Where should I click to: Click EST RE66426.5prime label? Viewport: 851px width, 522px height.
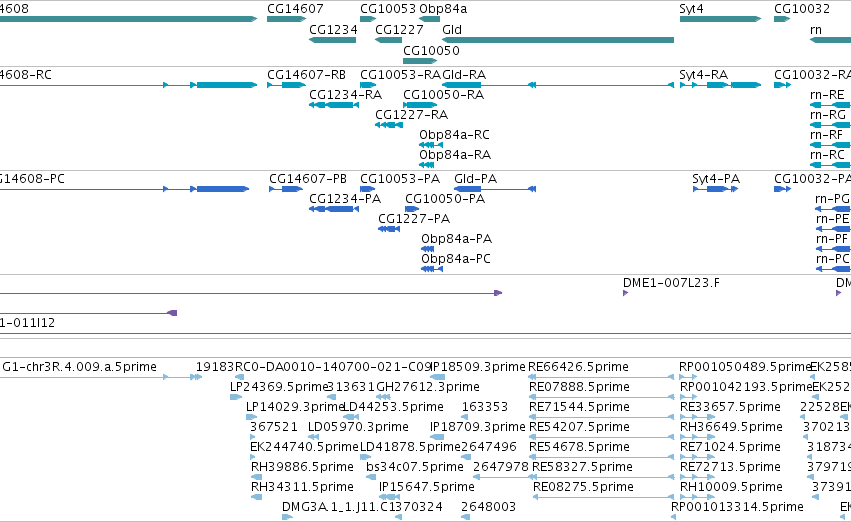tap(579, 367)
